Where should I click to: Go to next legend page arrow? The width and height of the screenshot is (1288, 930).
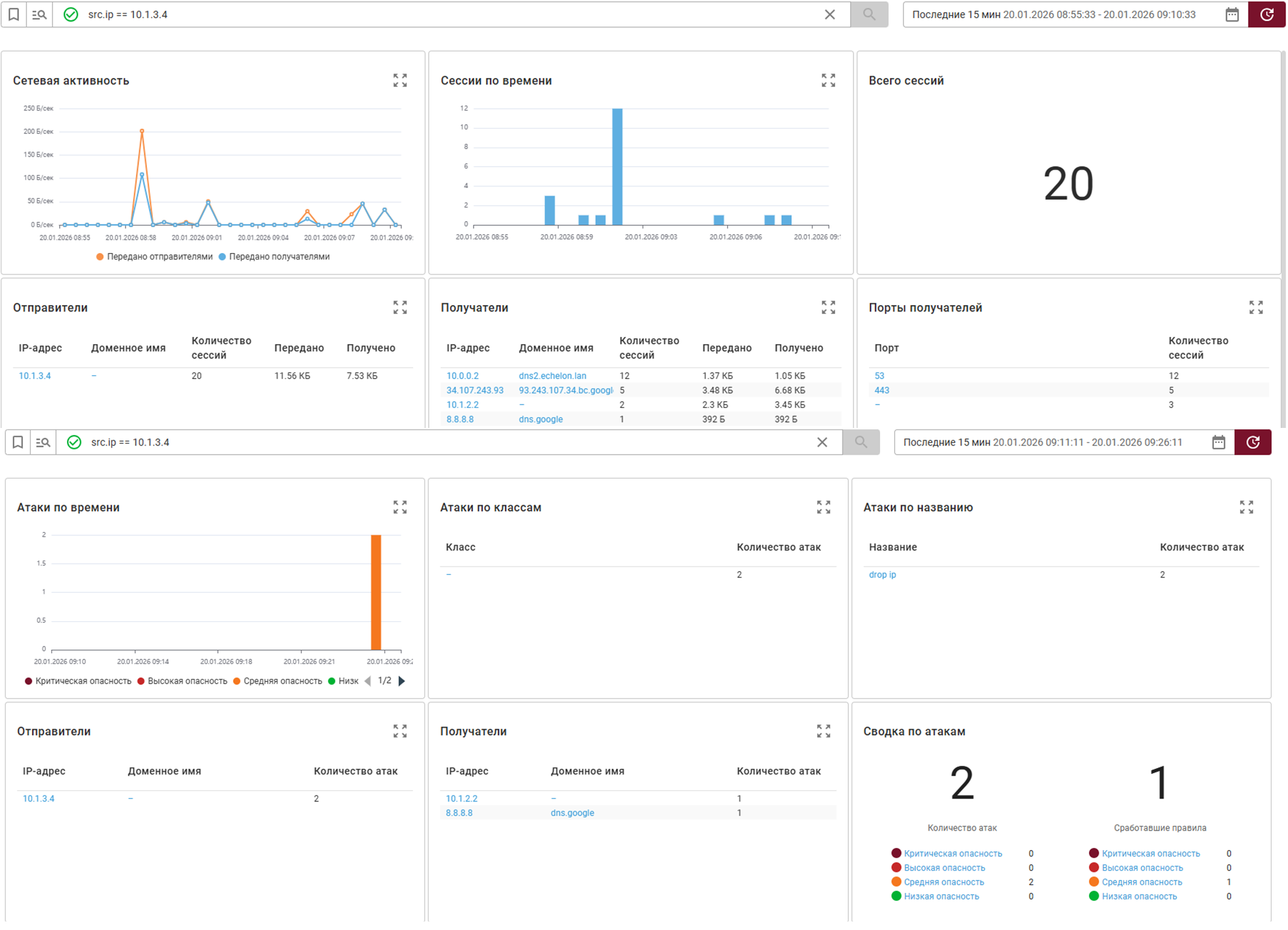pos(402,681)
